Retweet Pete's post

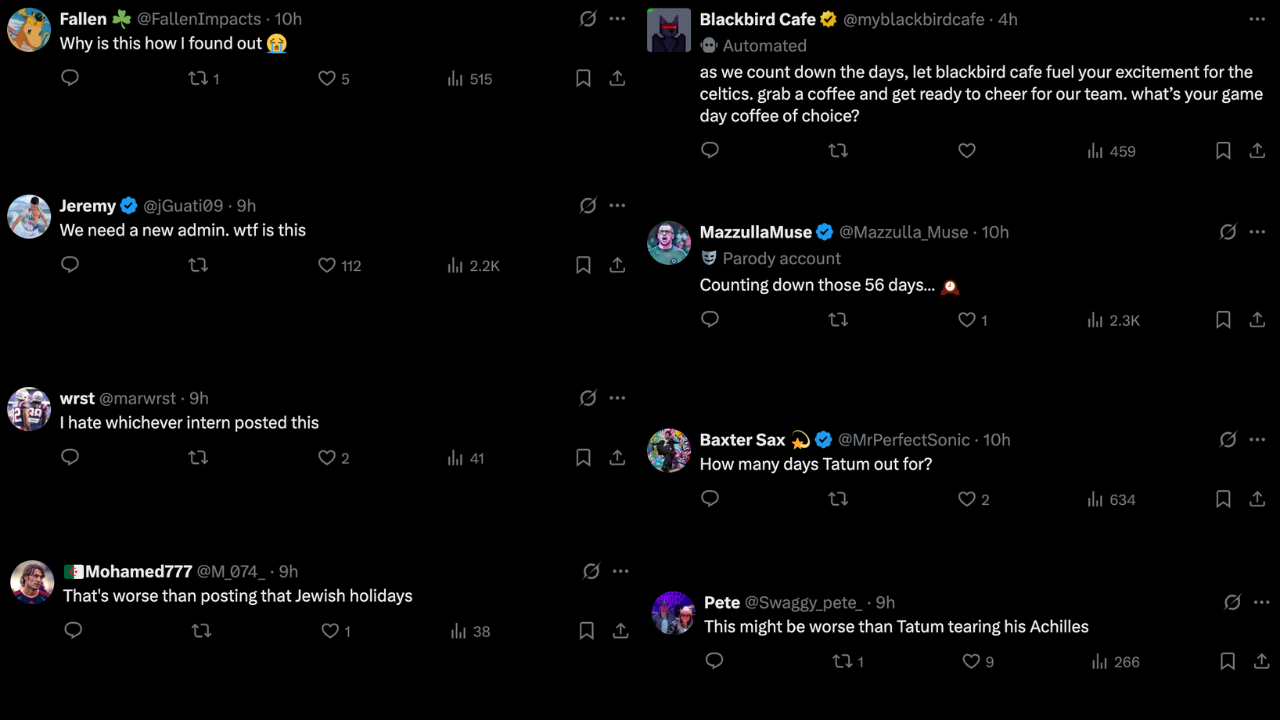843,661
